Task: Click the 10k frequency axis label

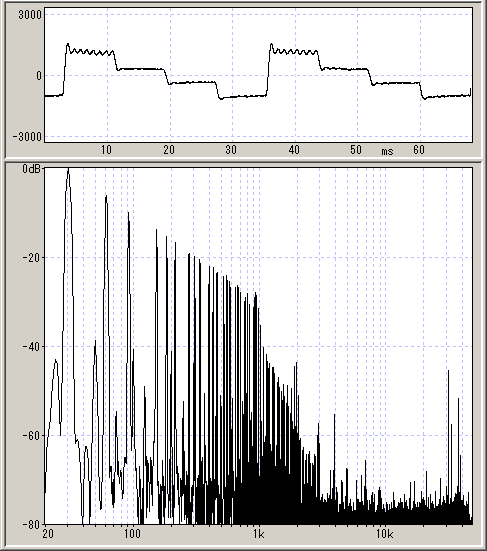Action: pyautogui.click(x=384, y=534)
